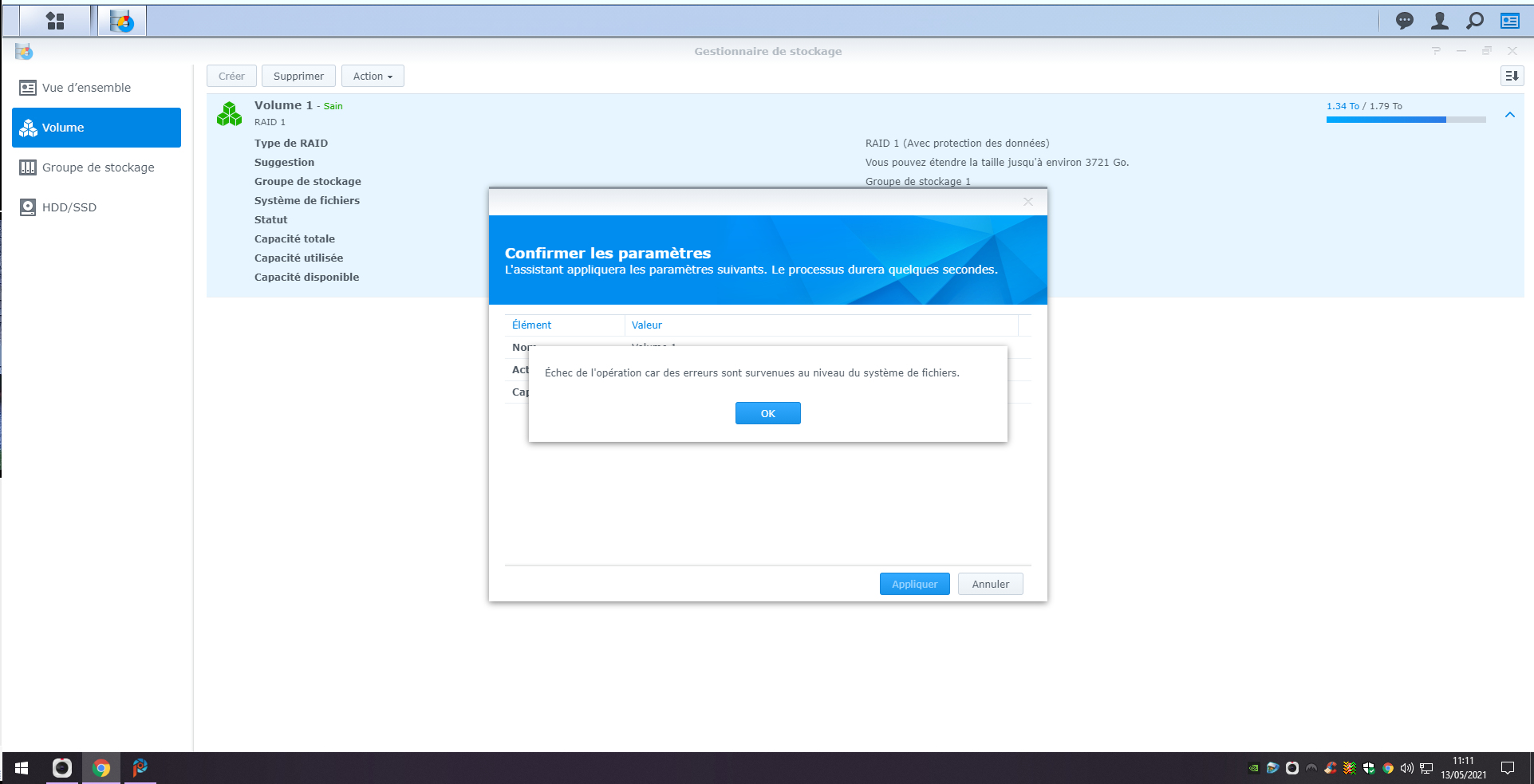Show the DSM widgets panel
Viewport: 1534px width, 784px height.
pos(1510,21)
